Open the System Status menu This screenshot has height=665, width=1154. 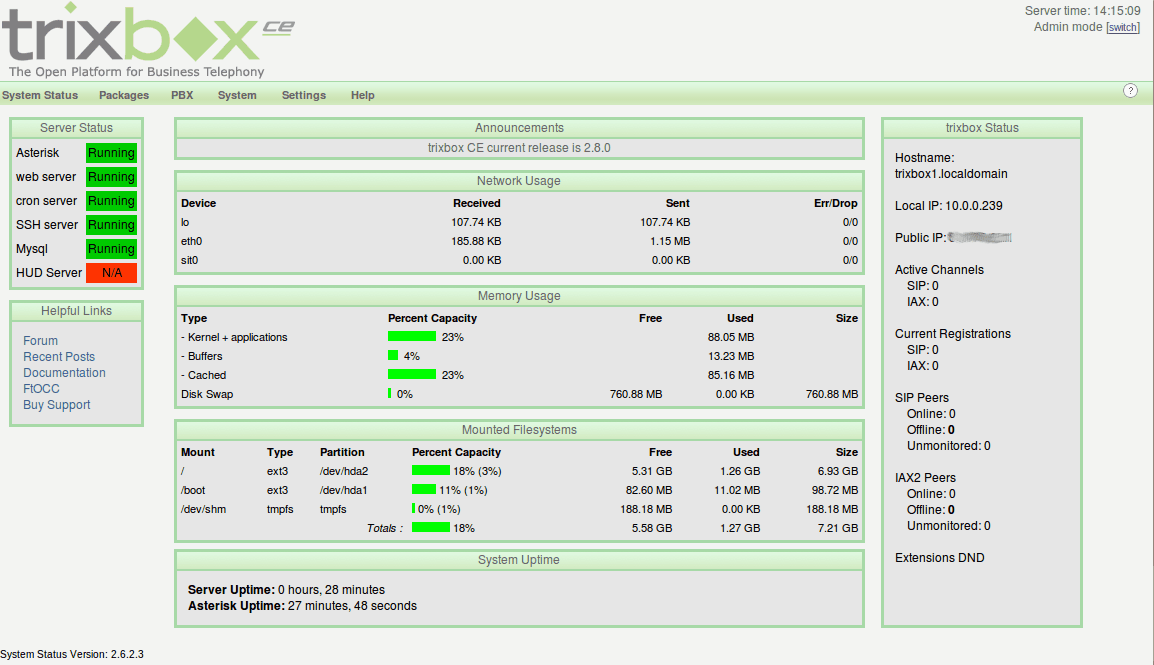(x=40, y=95)
